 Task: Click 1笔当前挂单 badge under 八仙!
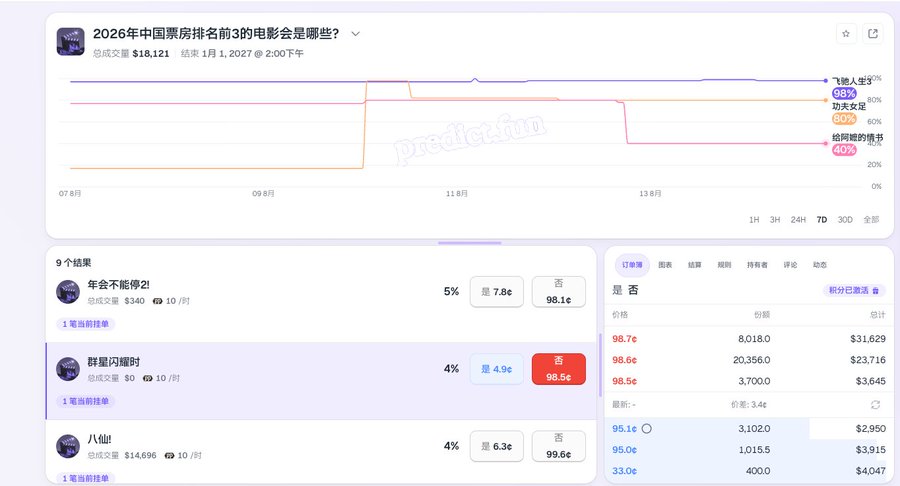pos(86,478)
